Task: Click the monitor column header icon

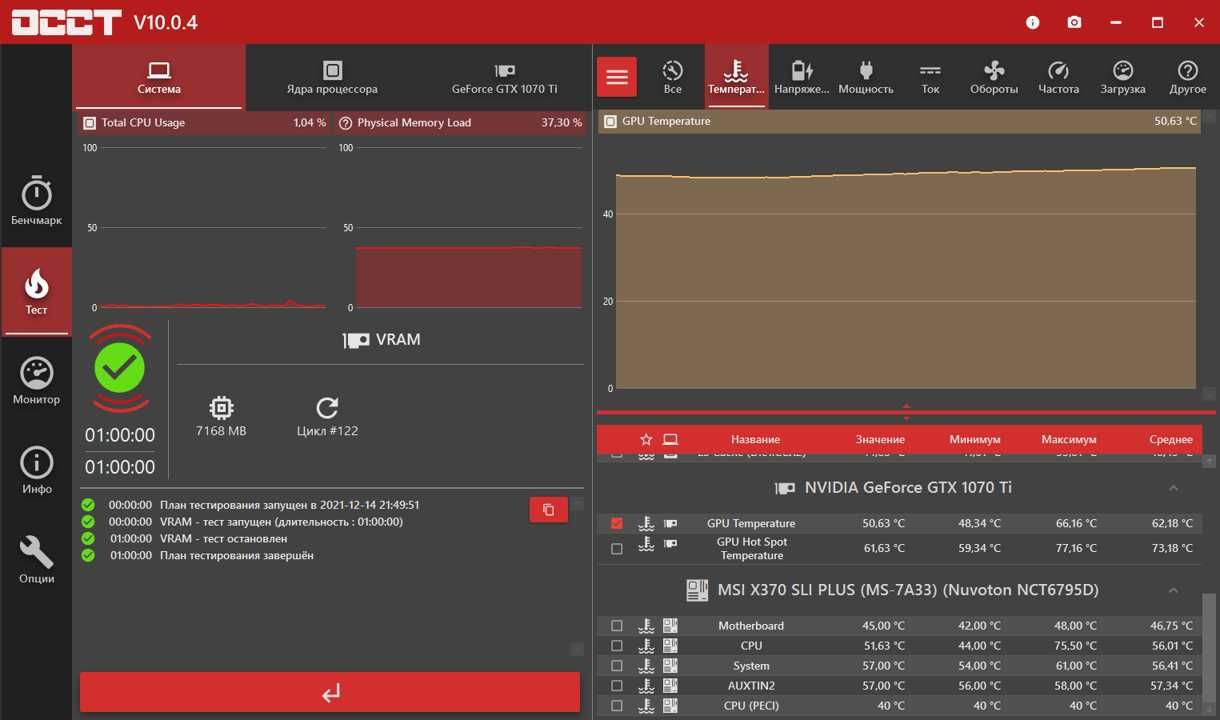Action: coord(670,439)
